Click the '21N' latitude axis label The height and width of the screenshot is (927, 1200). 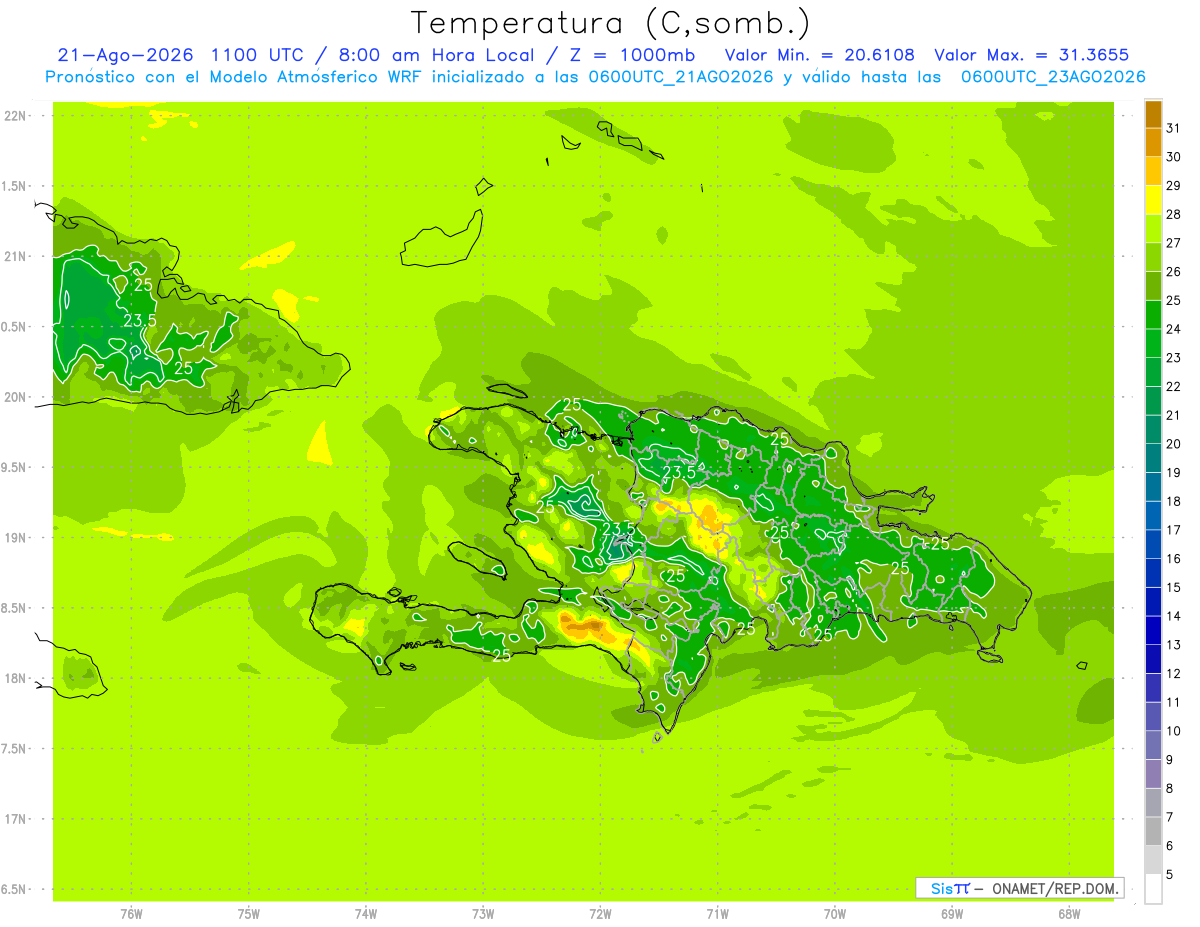pyautogui.click(x=17, y=257)
